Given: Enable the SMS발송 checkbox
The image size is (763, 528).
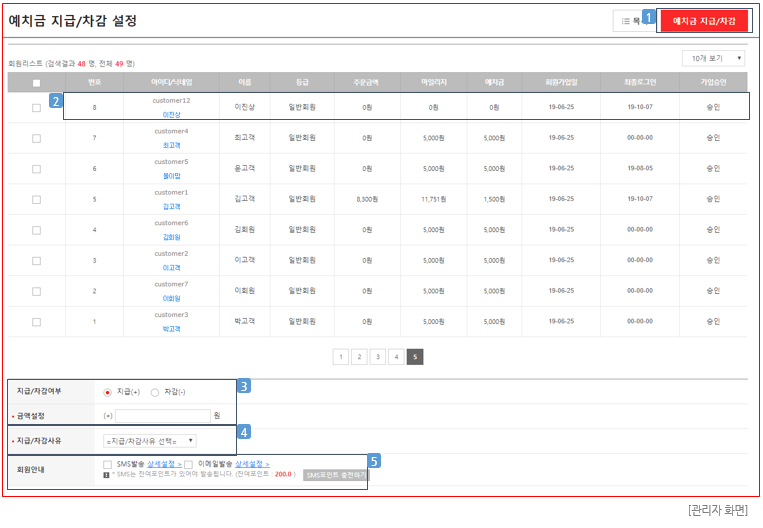Looking at the screenshot, I should [x=108, y=465].
